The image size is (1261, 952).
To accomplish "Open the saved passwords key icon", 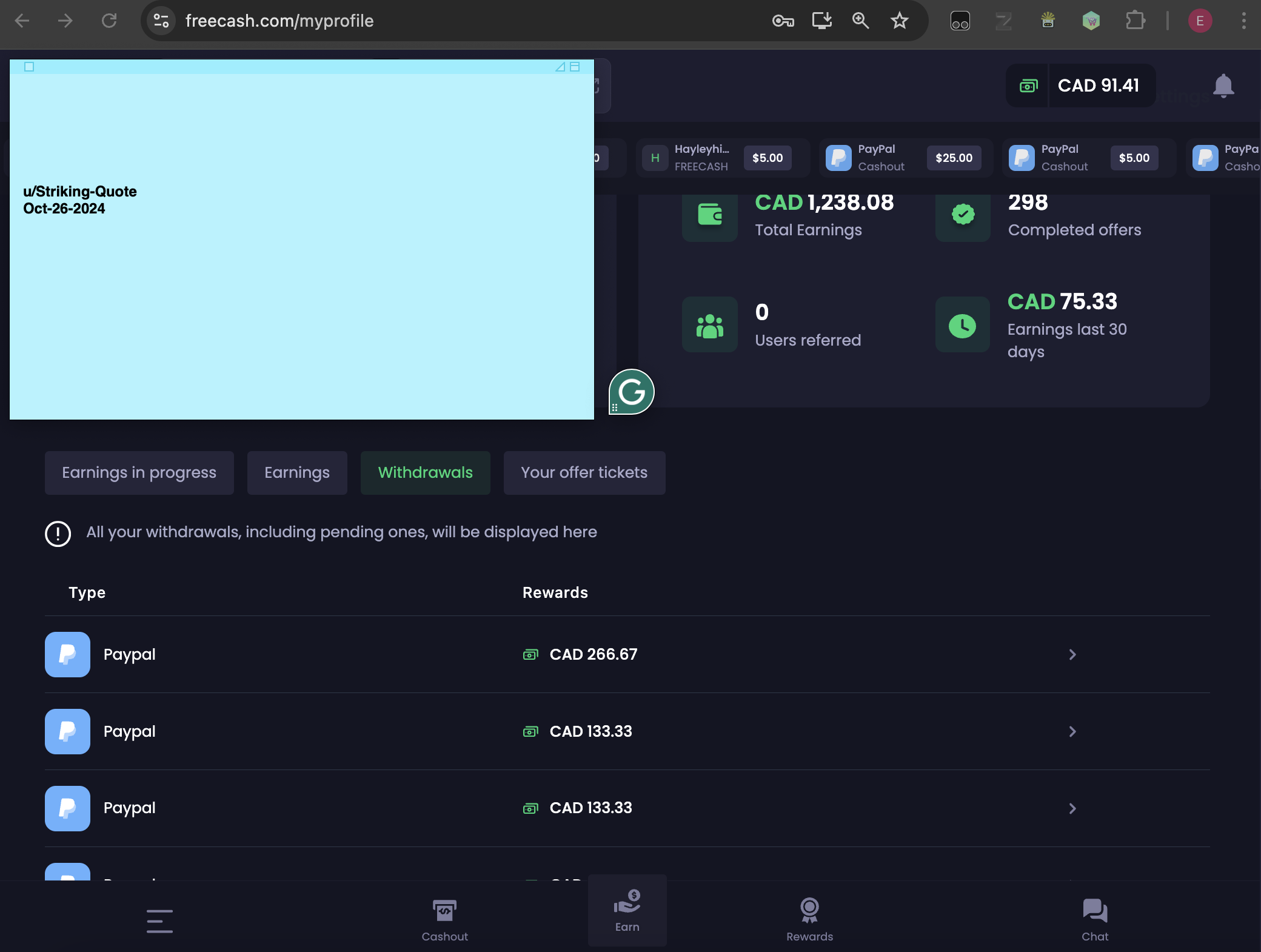I will [x=783, y=21].
